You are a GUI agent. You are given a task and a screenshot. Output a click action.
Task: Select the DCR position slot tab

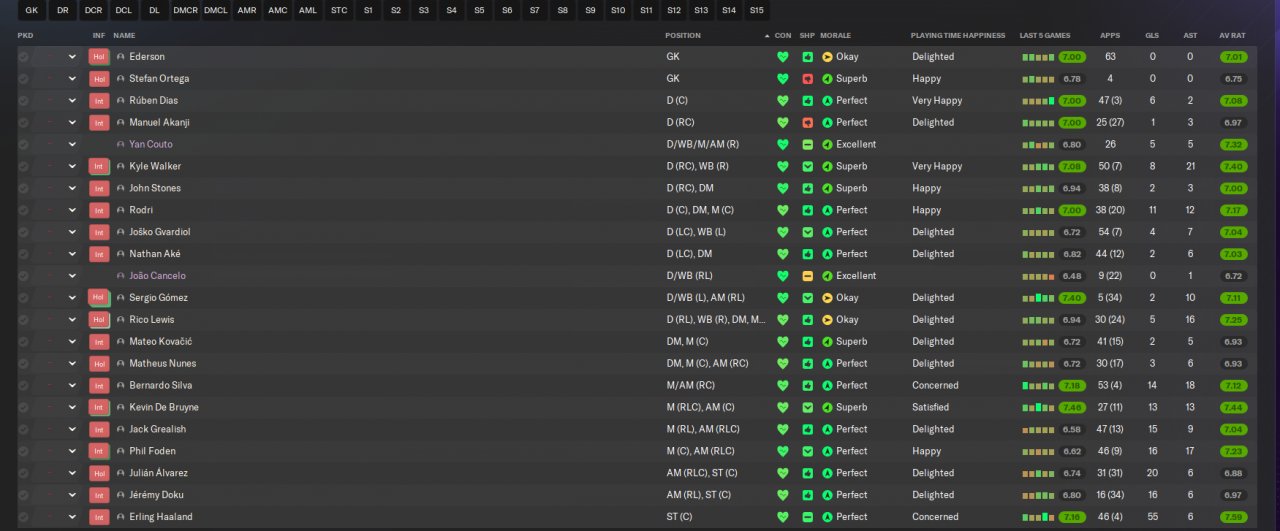click(x=93, y=10)
